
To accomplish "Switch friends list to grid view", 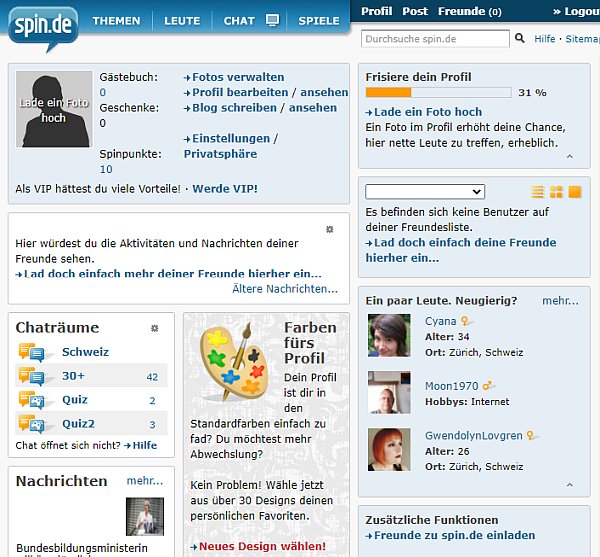I will [x=556, y=192].
